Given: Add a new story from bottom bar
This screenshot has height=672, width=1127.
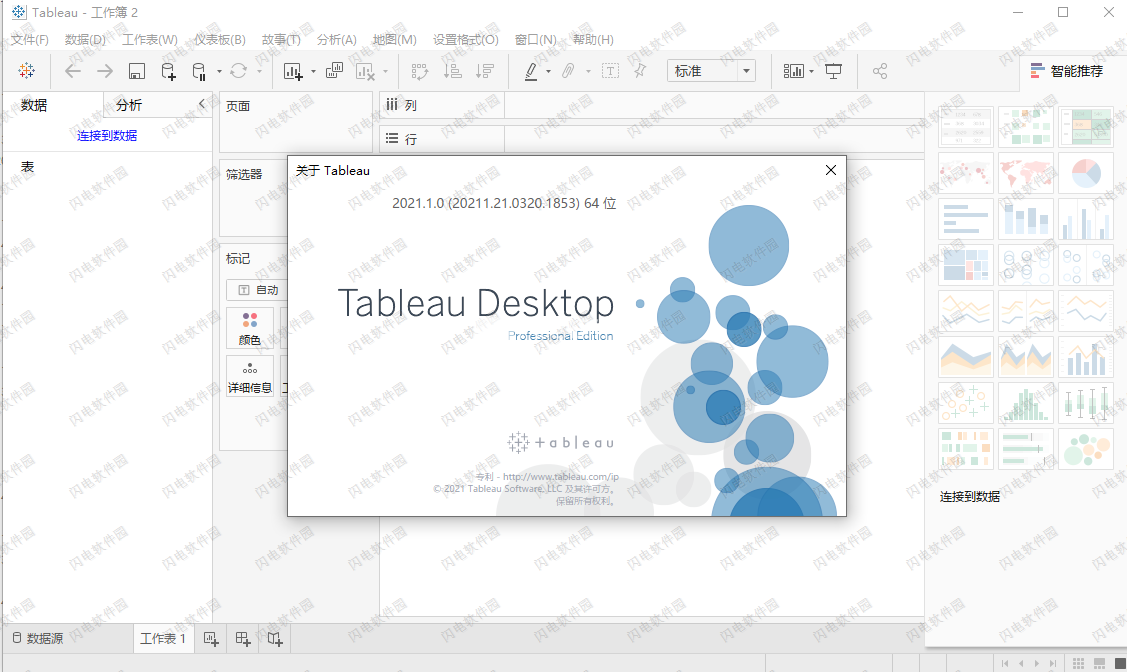Looking at the screenshot, I should [275, 638].
